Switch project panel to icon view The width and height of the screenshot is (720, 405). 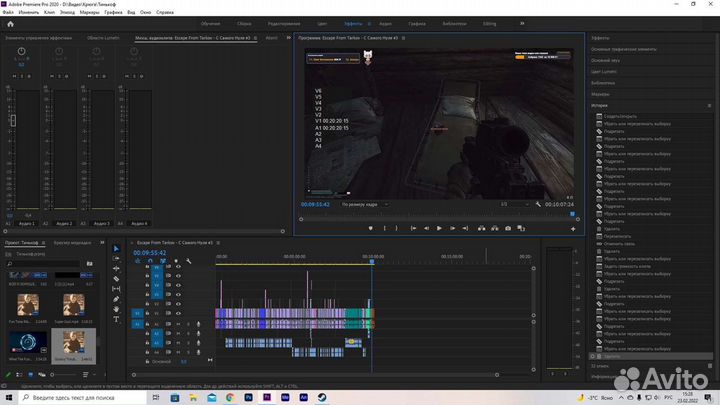pyautogui.click(x=30, y=375)
